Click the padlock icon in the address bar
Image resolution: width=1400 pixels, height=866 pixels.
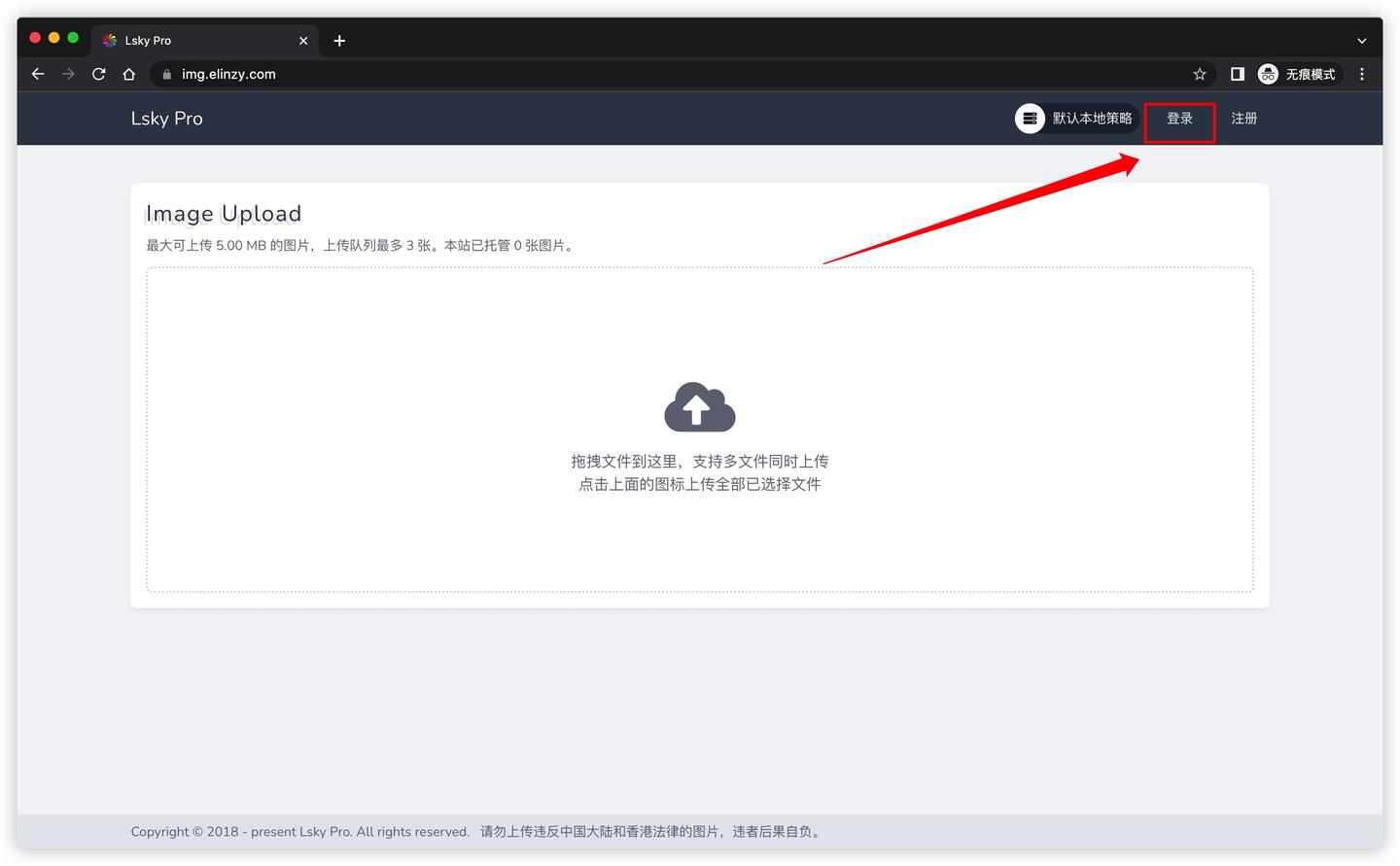click(165, 74)
